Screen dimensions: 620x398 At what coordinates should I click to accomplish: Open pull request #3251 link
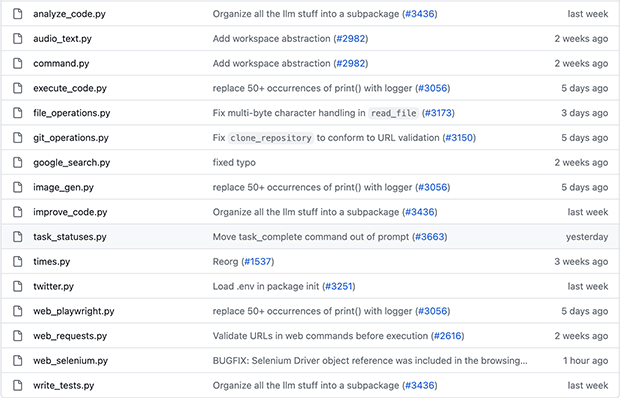tap(338, 286)
